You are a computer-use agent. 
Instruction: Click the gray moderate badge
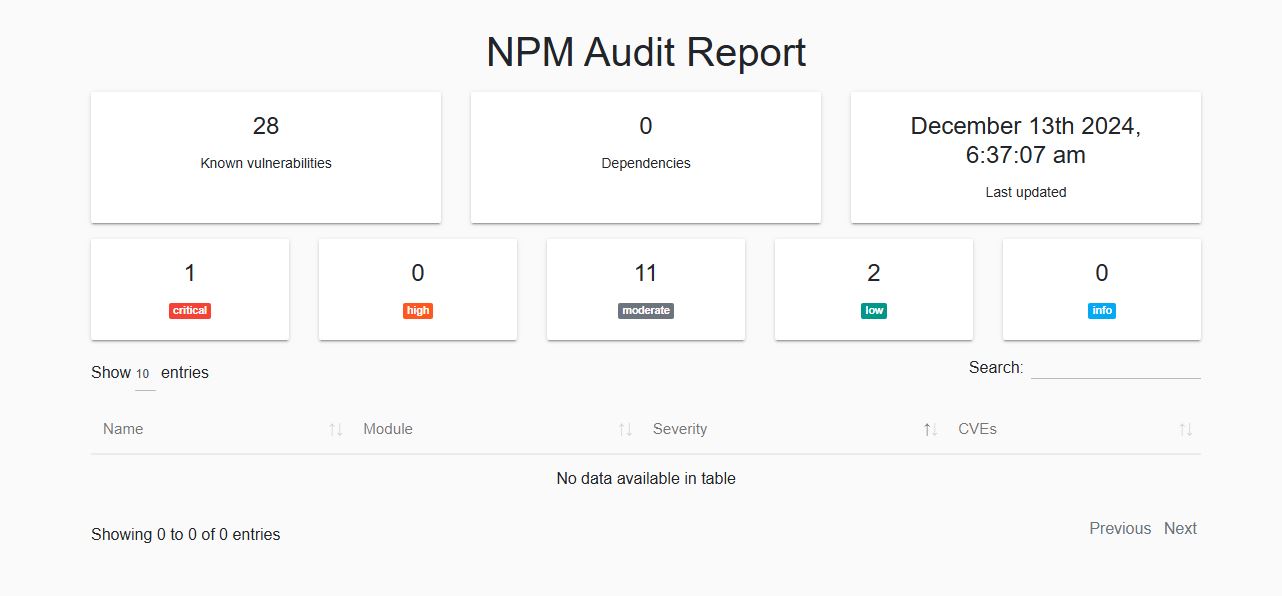point(646,311)
